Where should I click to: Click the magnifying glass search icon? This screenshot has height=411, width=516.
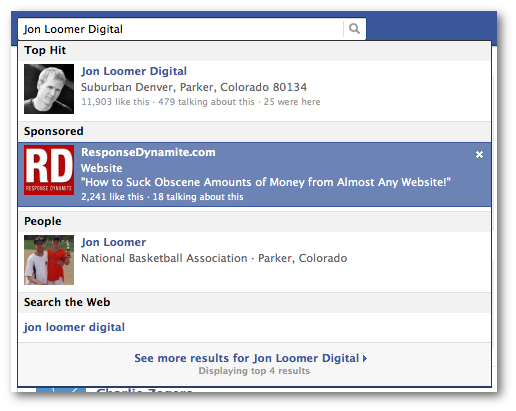click(354, 29)
